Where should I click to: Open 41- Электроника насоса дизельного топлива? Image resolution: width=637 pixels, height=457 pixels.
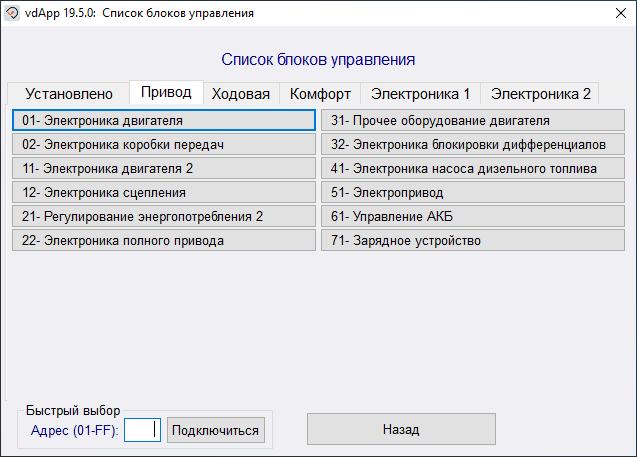pos(475,169)
